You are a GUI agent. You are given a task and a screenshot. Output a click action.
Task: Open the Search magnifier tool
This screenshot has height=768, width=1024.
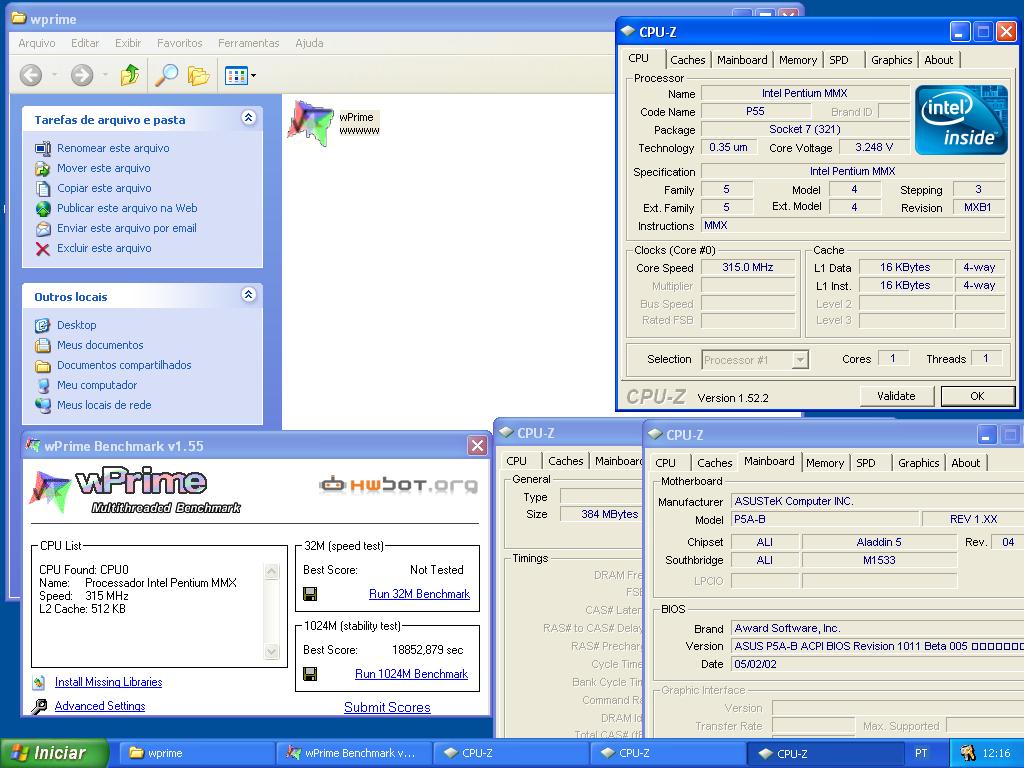click(x=166, y=75)
